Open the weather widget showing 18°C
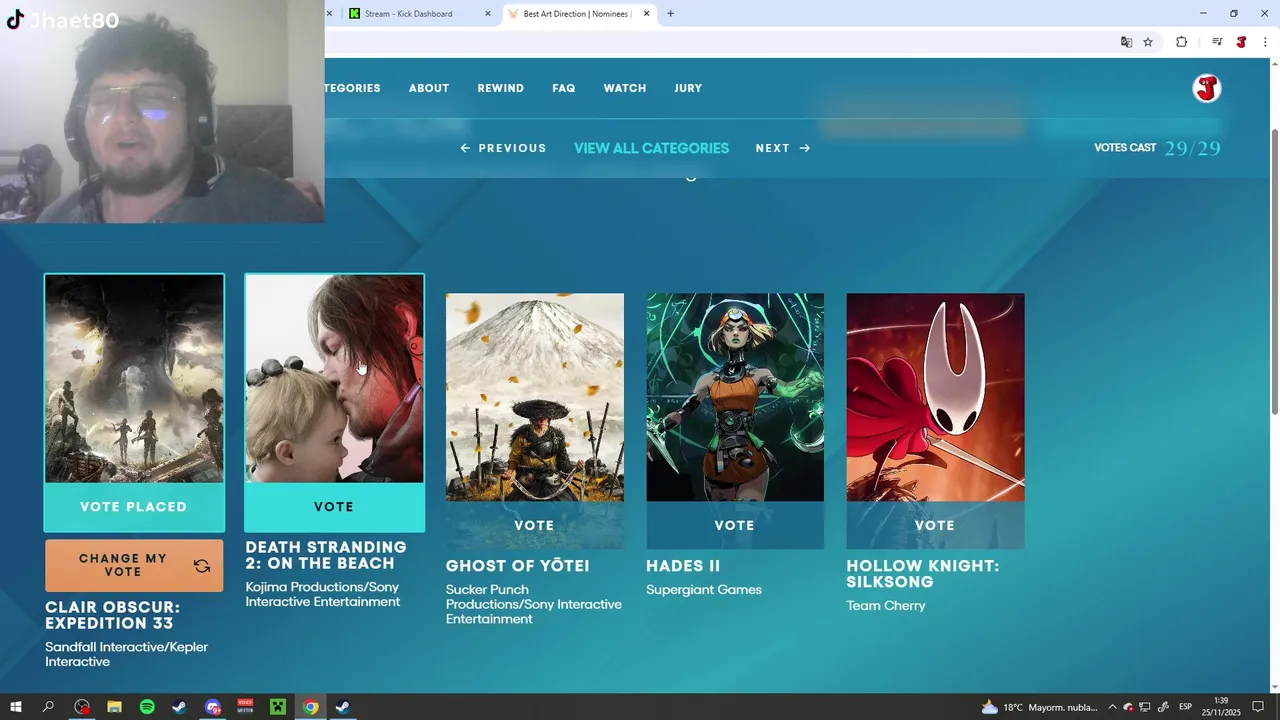Screen dimensions: 1280x720 [1039, 707]
